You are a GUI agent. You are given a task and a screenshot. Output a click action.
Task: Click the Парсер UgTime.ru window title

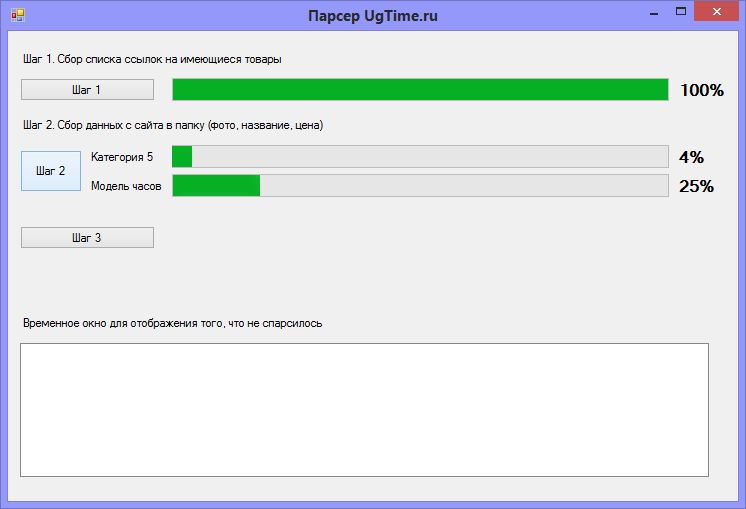pos(373,16)
